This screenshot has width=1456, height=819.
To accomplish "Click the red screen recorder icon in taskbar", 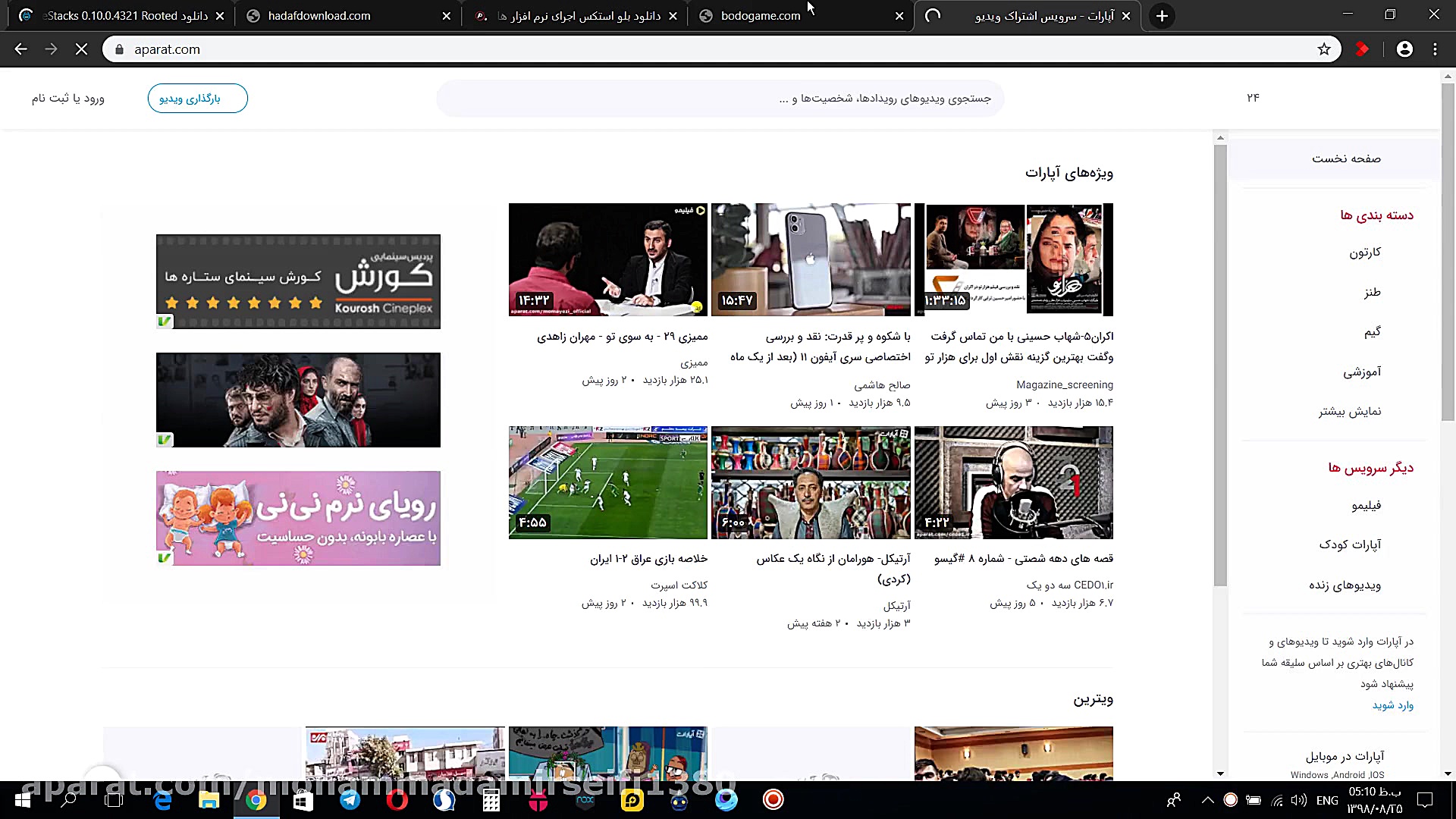I will click(x=773, y=799).
